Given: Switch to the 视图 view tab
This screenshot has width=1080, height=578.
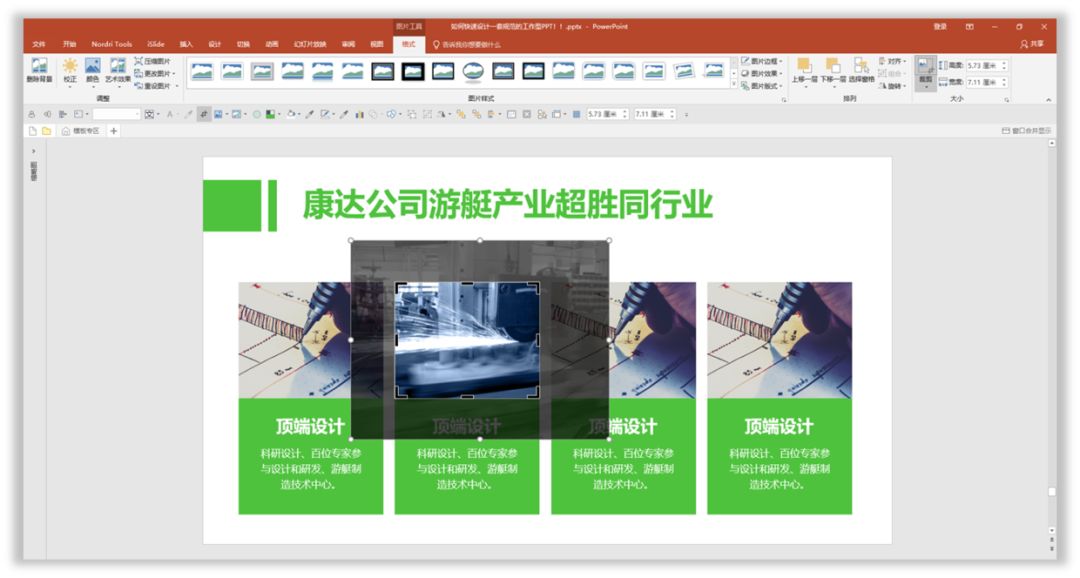Looking at the screenshot, I should pos(377,44).
